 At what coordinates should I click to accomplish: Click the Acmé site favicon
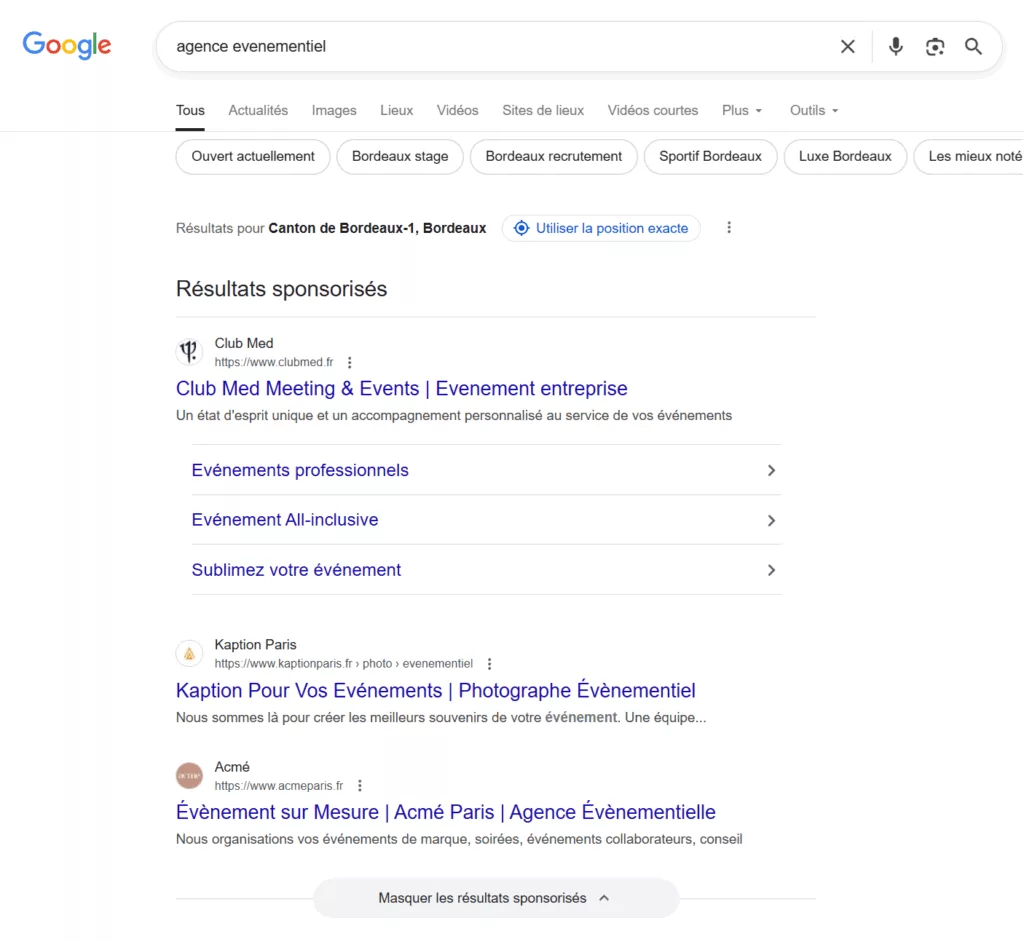[x=189, y=775]
